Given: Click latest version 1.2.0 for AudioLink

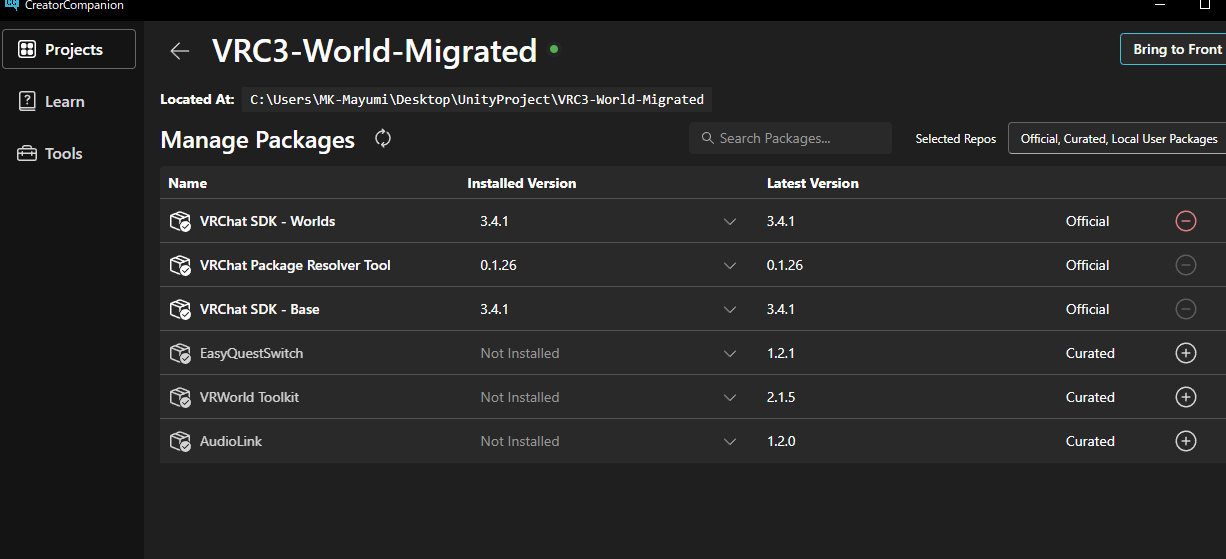Looking at the screenshot, I should click(x=781, y=441).
